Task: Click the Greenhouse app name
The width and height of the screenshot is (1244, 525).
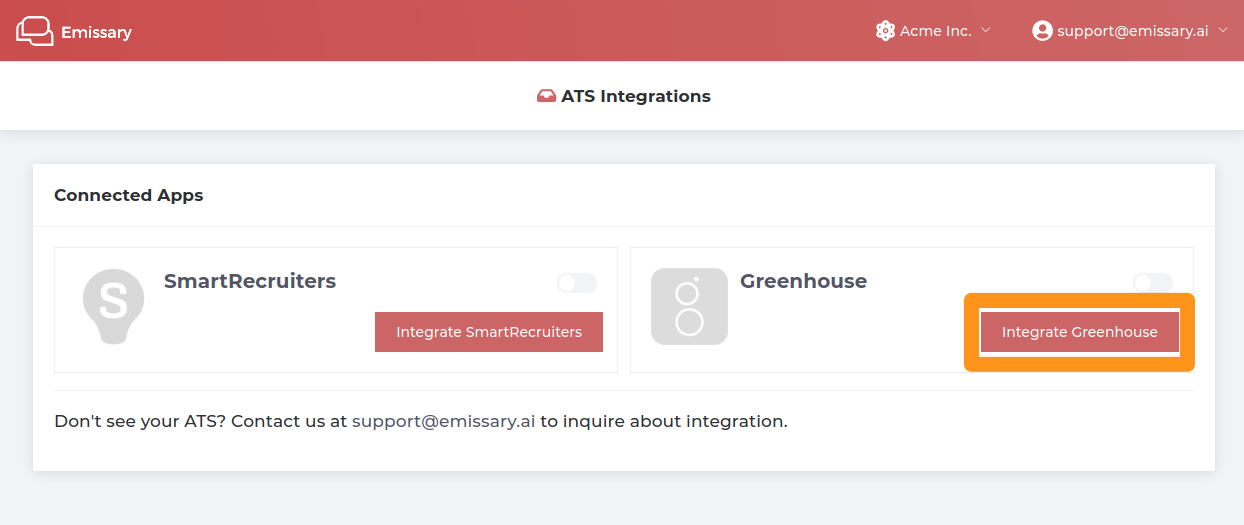Action: 804,281
